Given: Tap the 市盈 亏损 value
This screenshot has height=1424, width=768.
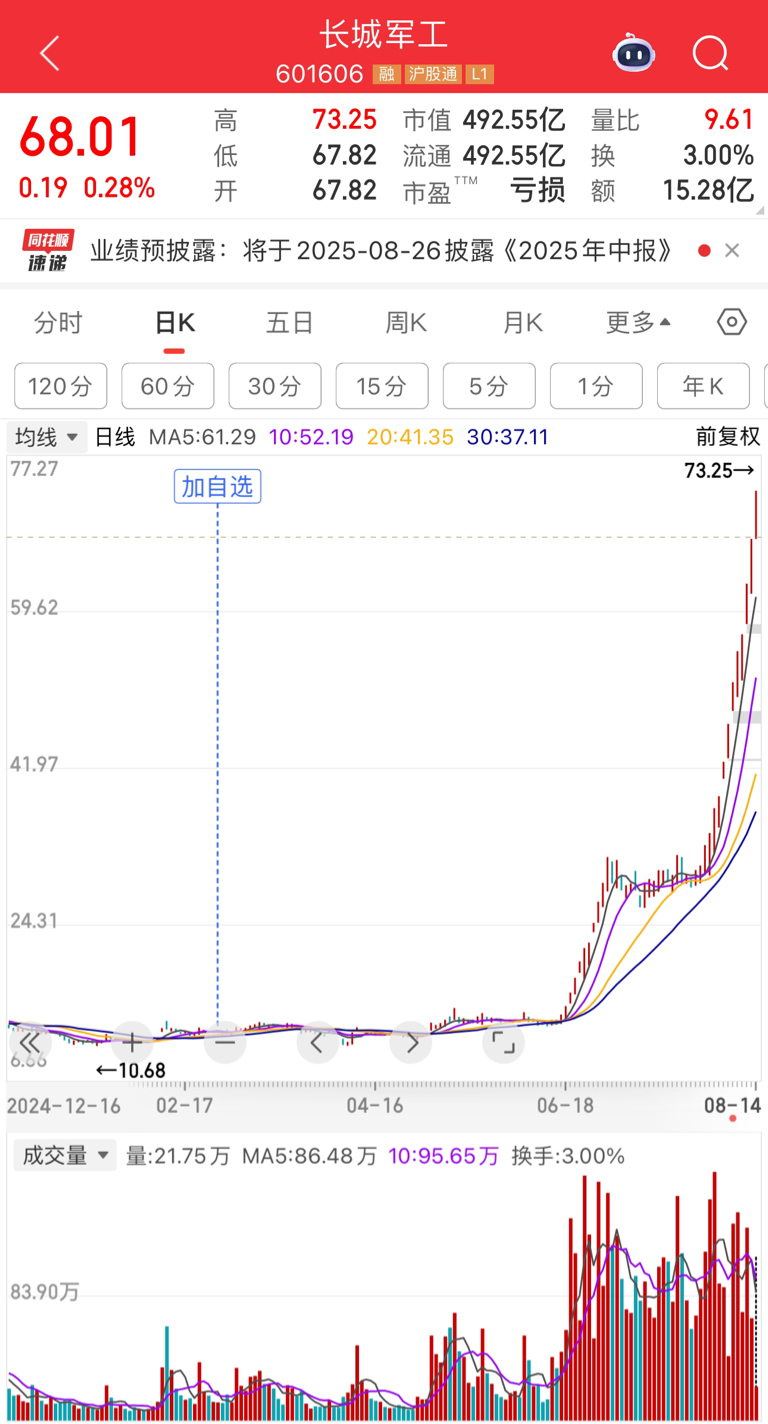Looking at the screenshot, I should 538,190.
